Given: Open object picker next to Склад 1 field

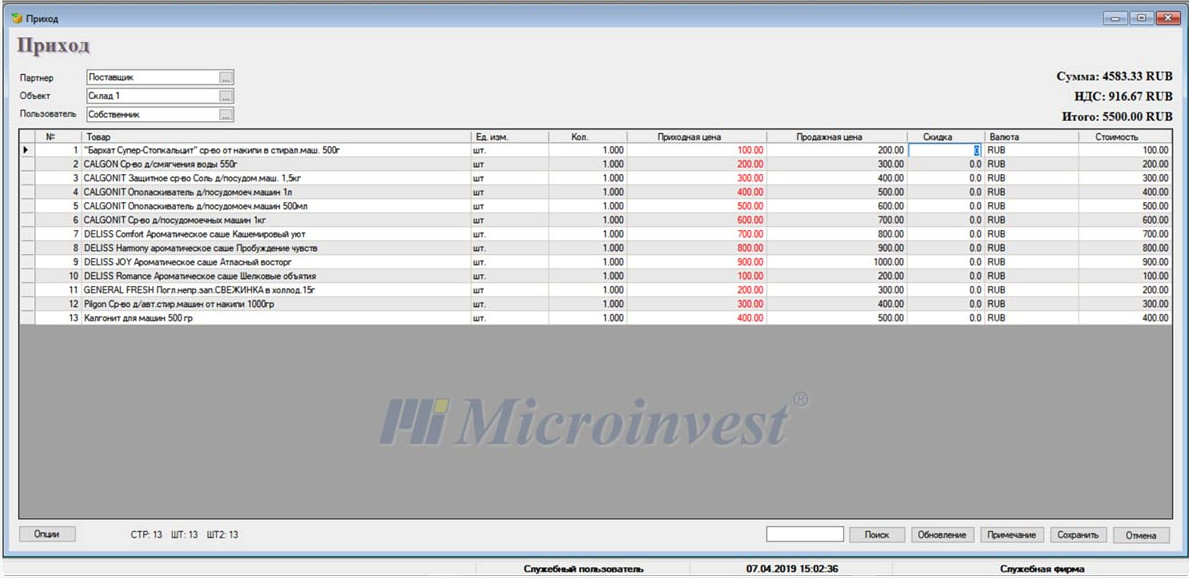Looking at the screenshot, I should 226,96.
